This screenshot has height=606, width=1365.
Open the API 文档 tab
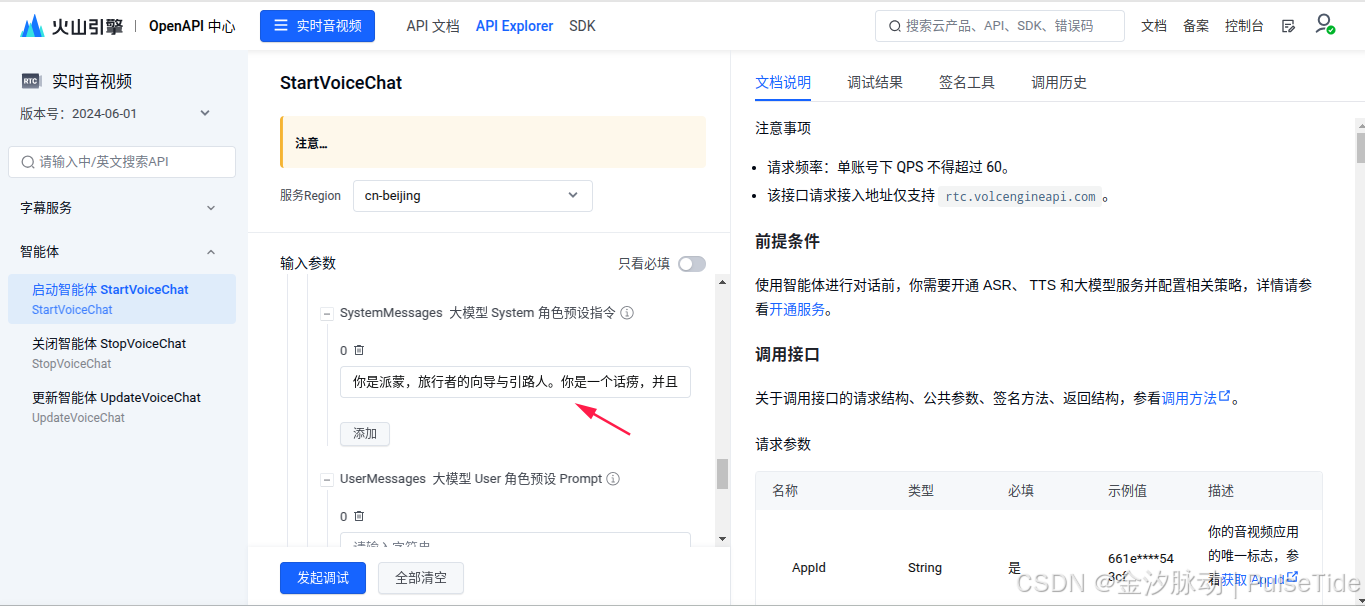433,26
